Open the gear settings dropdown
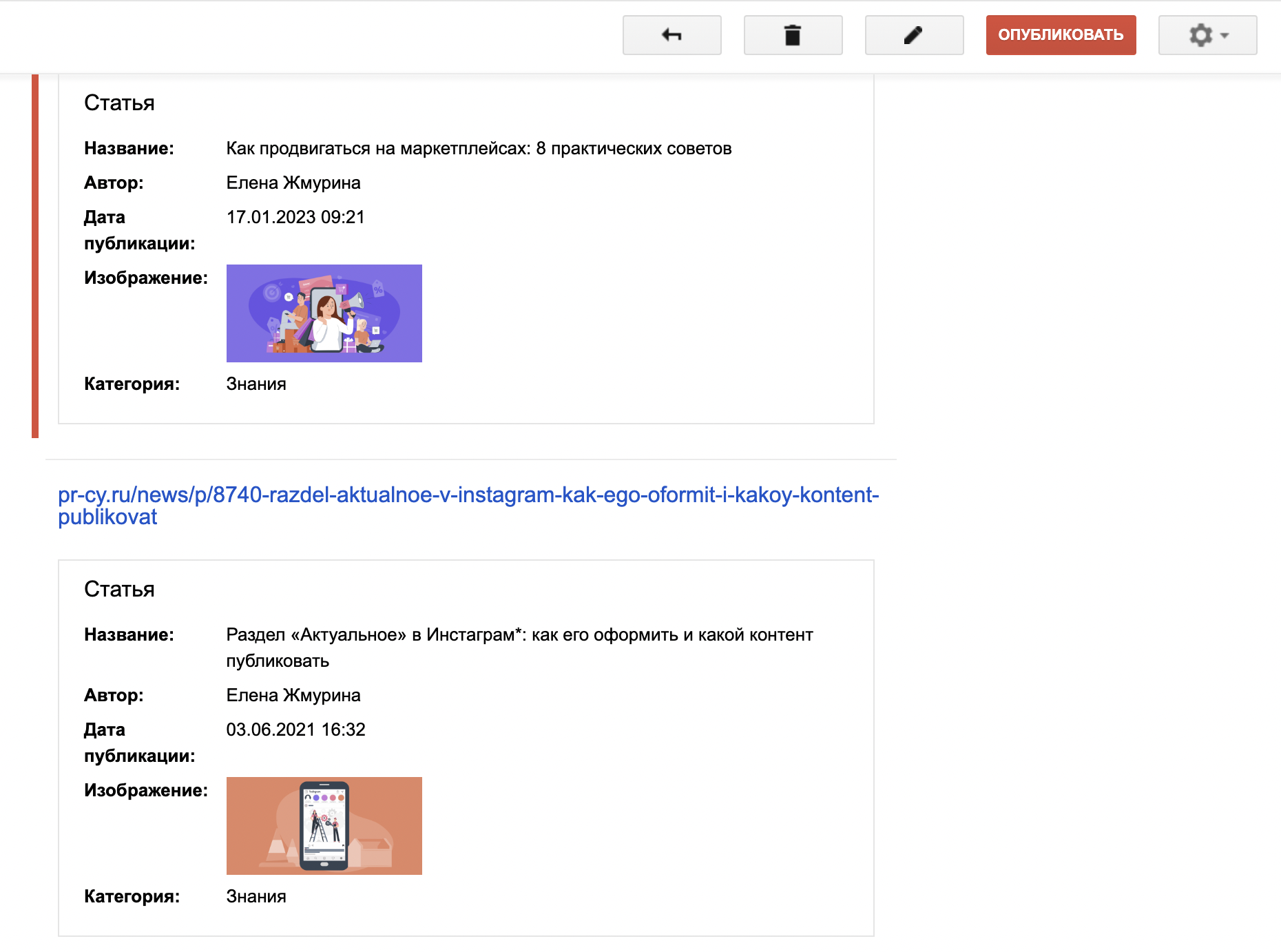1281x952 pixels. point(1207,35)
